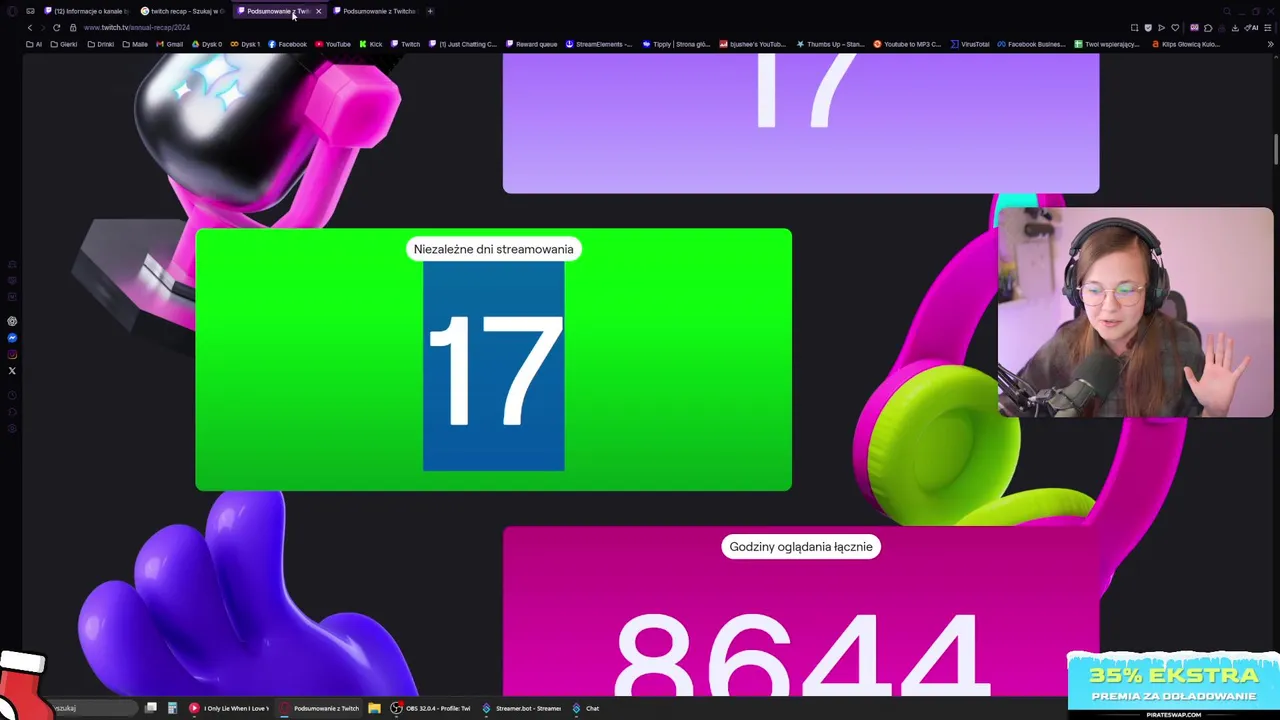Open a new browser tab with plus
The width and height of the screenshot is (1280, 720).
430,11
